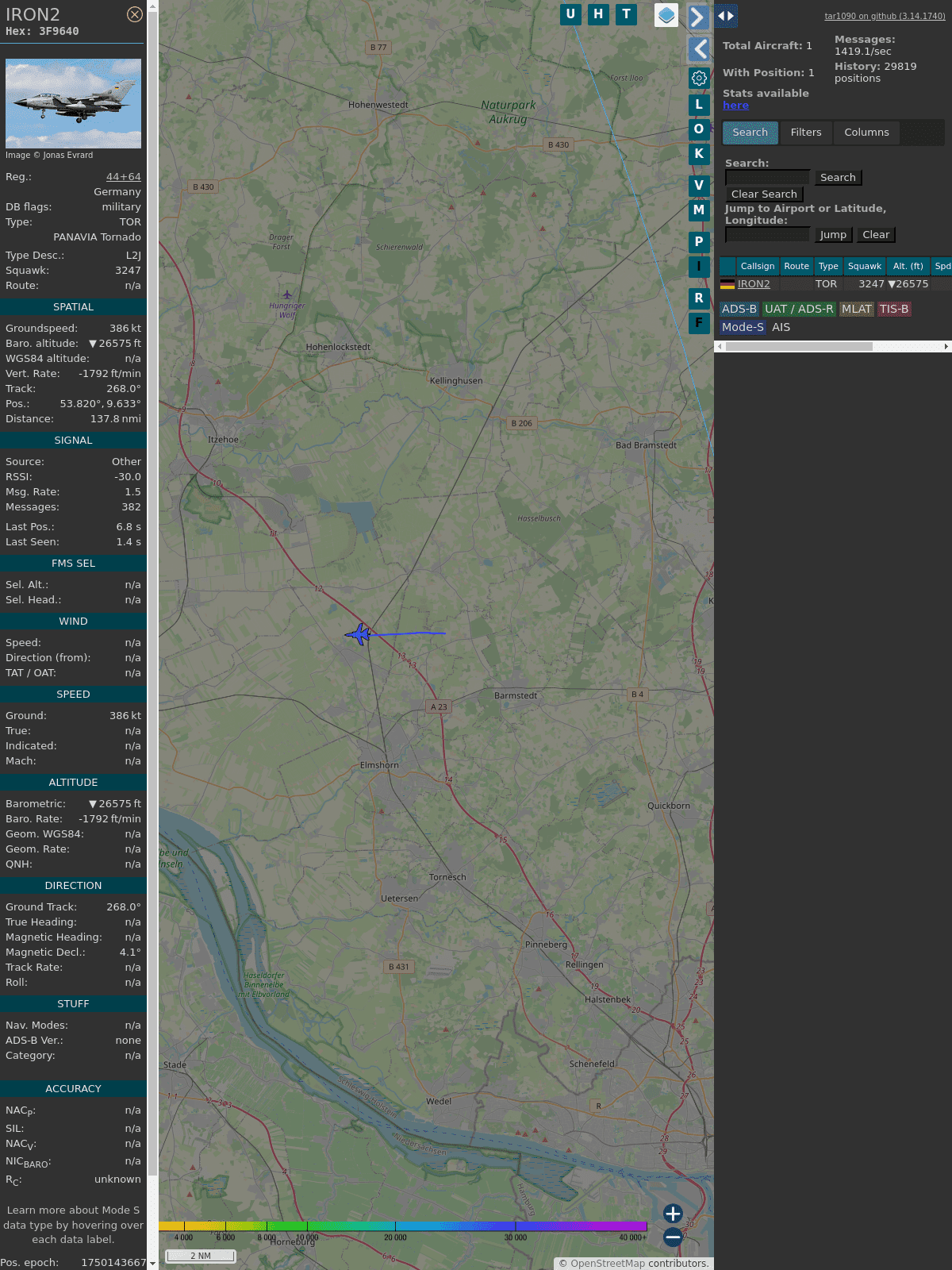Image resolution: width=952 pixels, height=1270 pixels.
Task: Toggle the L map button
Action: coord(699,104)
